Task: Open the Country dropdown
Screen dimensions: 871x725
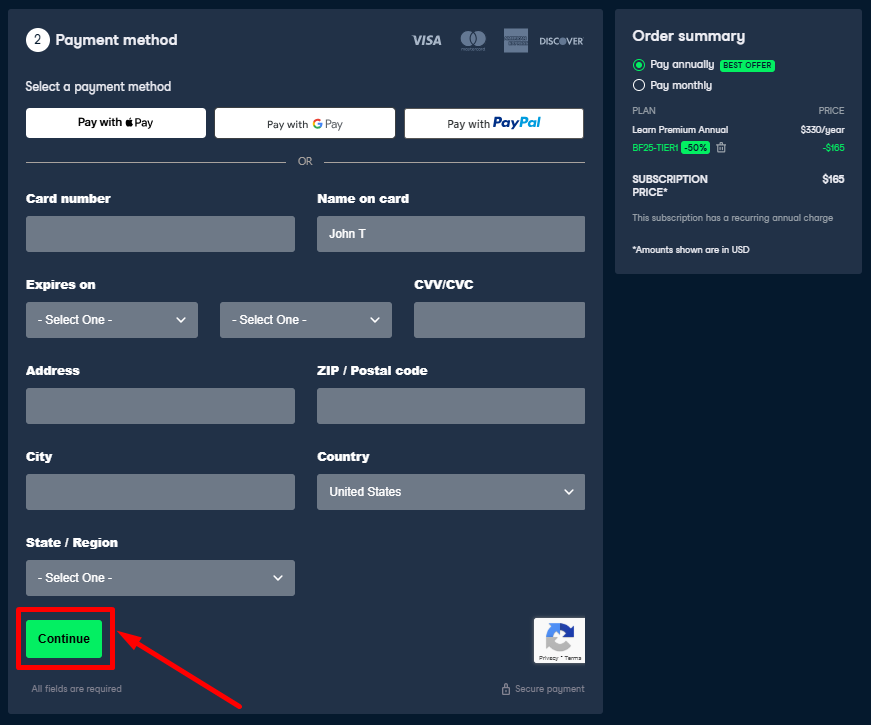Action: (450, 492)
